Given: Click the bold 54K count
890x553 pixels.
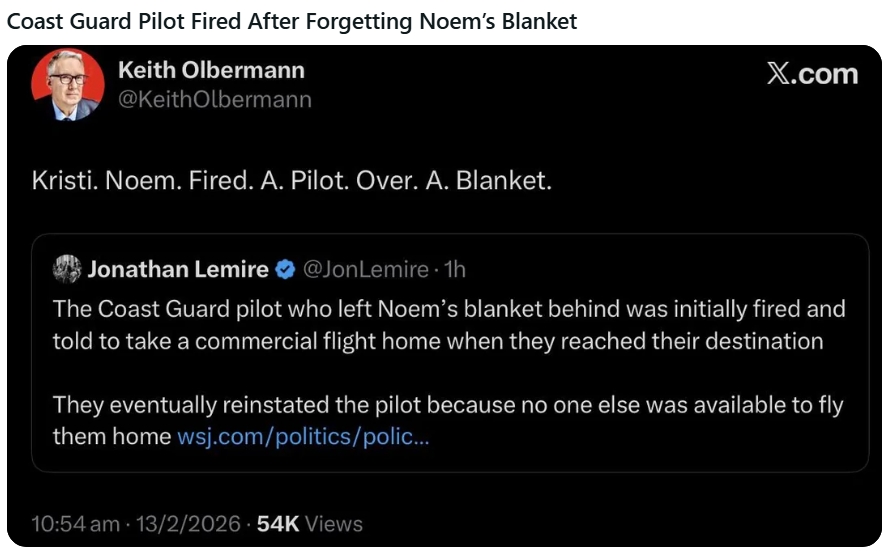Looking at the screenshot, I should (x=277, y=523).
